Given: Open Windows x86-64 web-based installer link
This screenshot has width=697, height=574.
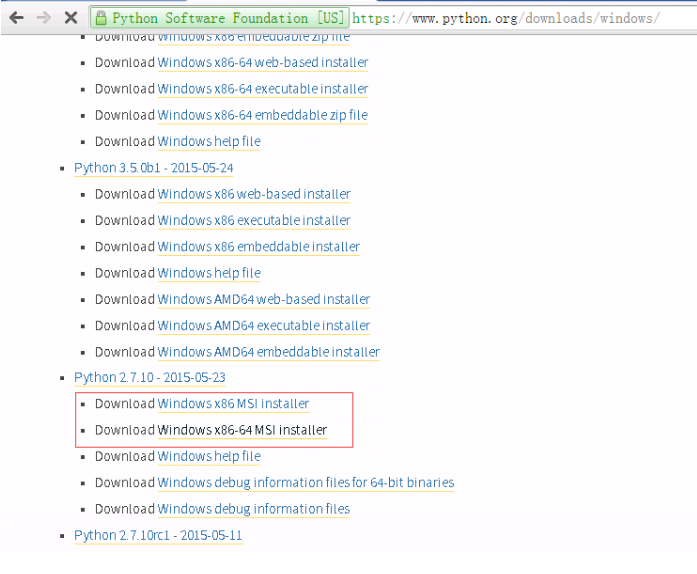Looking at the screenshot, I should click(x=263, y=63).
